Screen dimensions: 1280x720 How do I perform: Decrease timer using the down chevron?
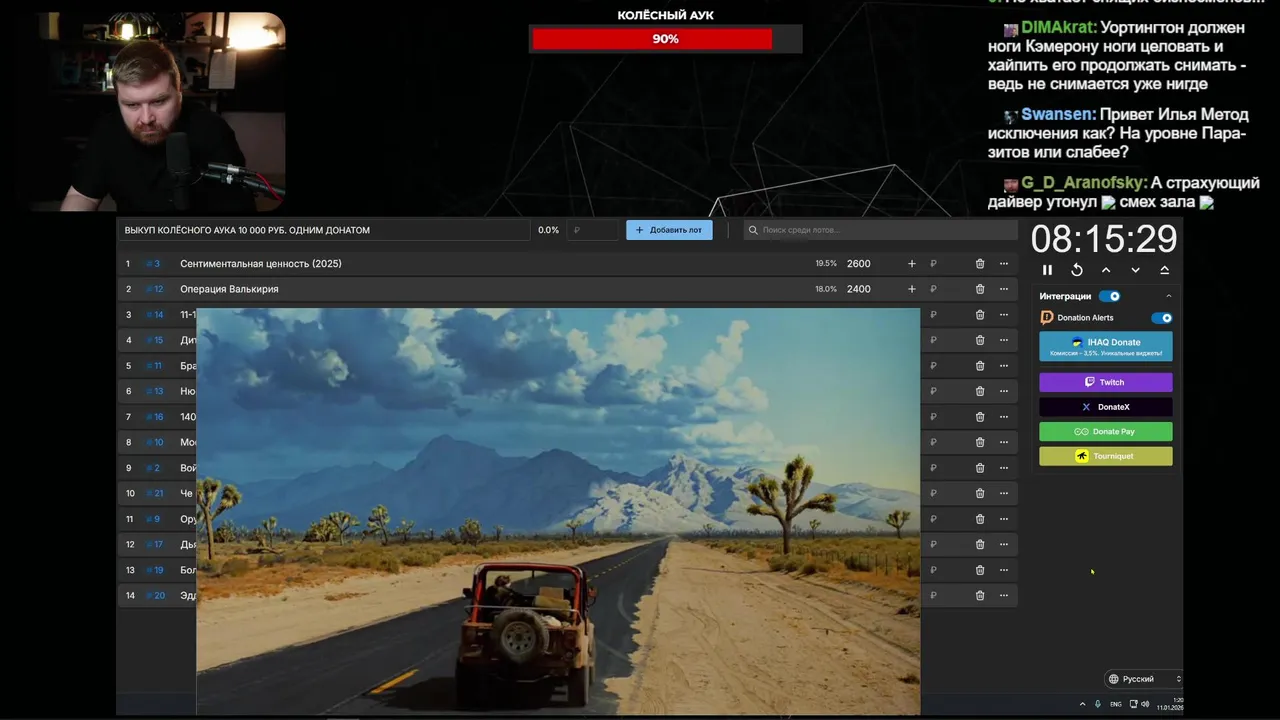pyautogui.click(x=1135, y=270)
